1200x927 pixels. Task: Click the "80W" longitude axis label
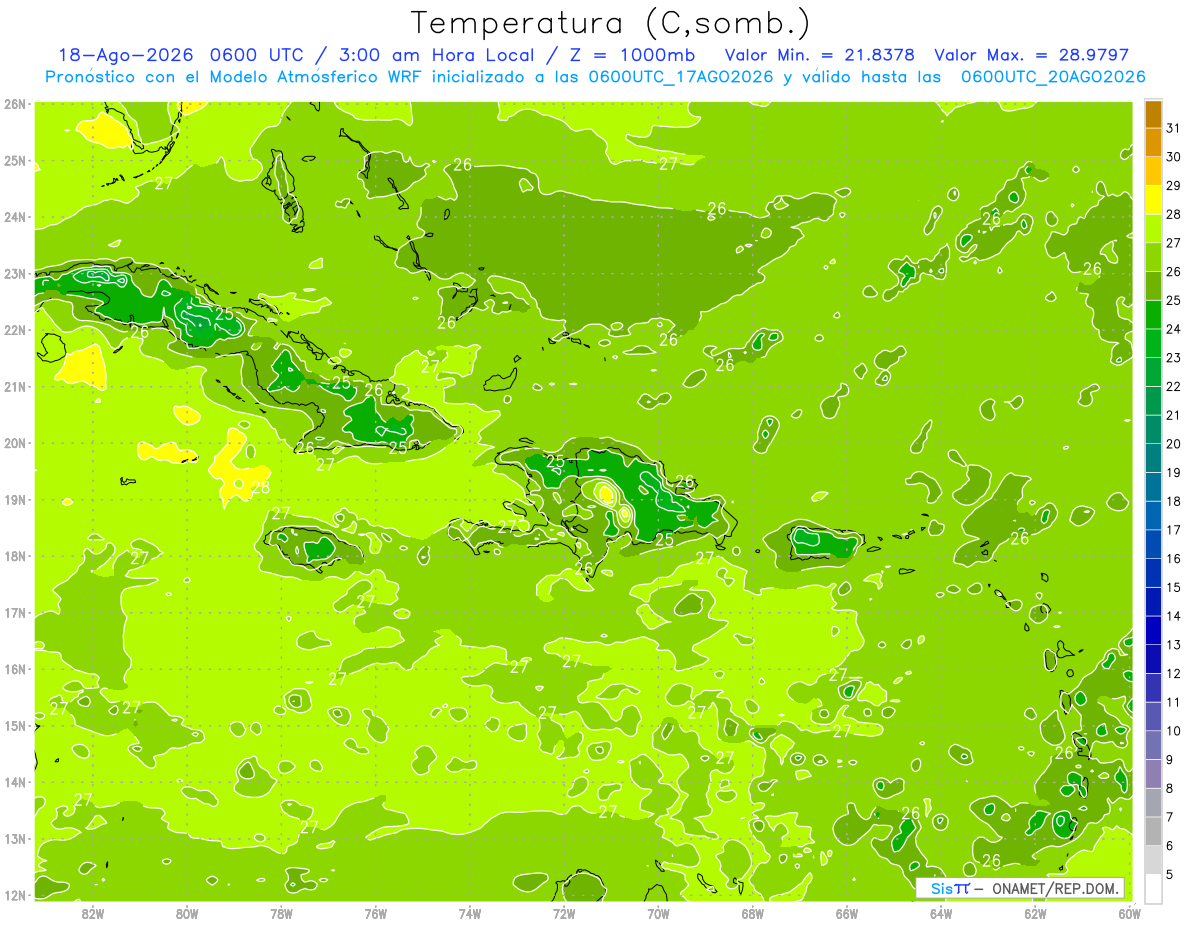tap(187, 912)
